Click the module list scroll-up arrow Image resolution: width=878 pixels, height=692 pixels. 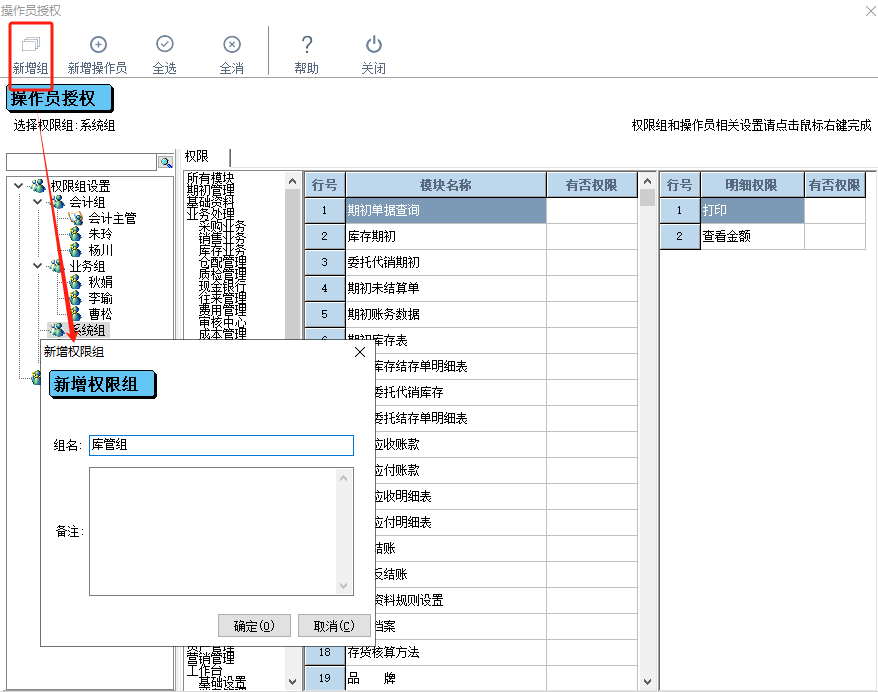click(x=292, y=181)
